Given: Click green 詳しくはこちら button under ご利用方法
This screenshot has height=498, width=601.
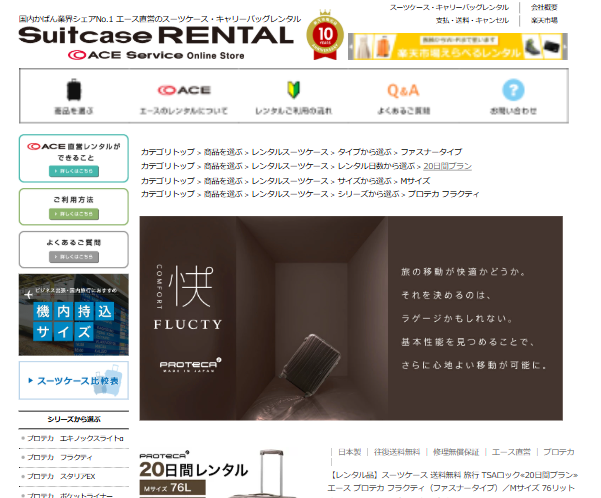Looking at the screenshot, I should pyautogui.click(x=74, y=214).
